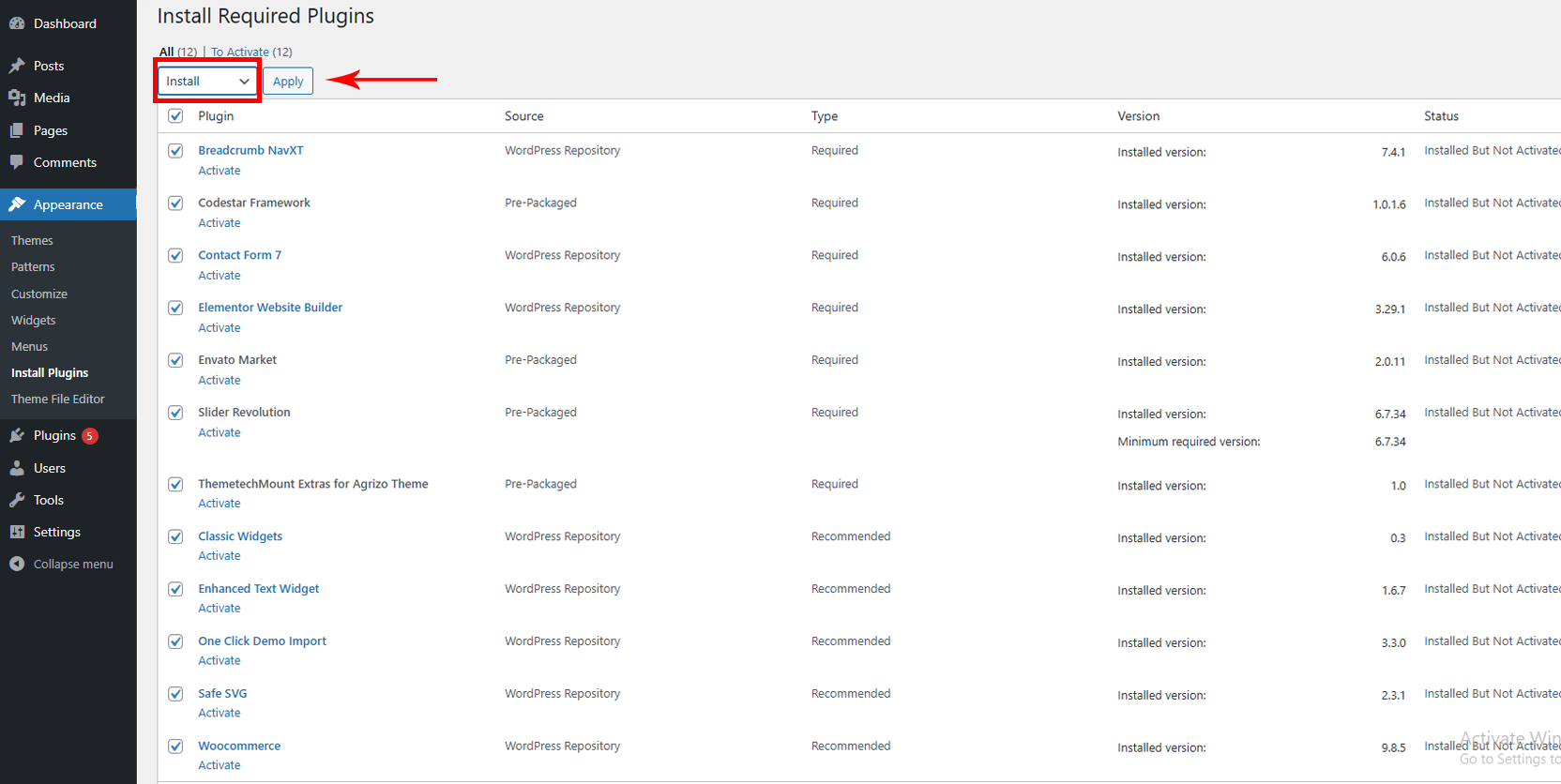The image size is (1561, 784).
Task: Toggle the select-all checkbox in the header
Action: [175, 116]
